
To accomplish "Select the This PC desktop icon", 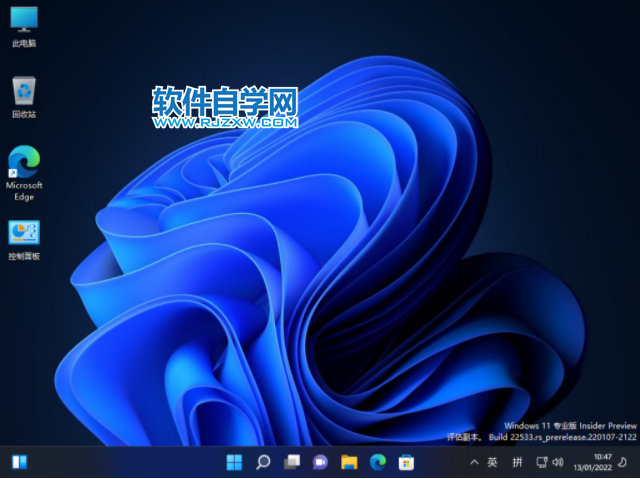I will (x=24, y=27).
